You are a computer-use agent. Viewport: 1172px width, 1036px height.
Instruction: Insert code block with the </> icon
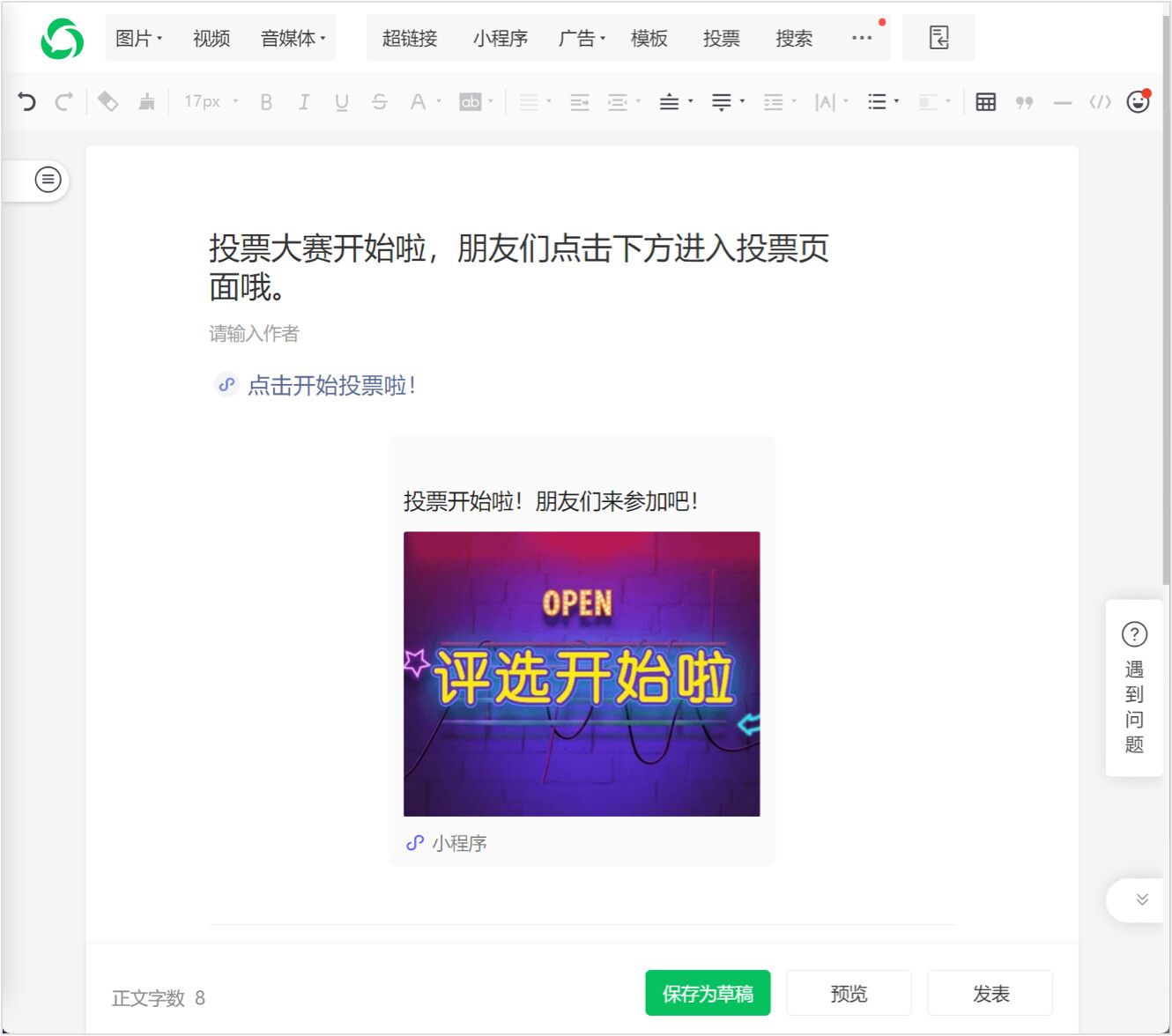(x=1101, y=102)
